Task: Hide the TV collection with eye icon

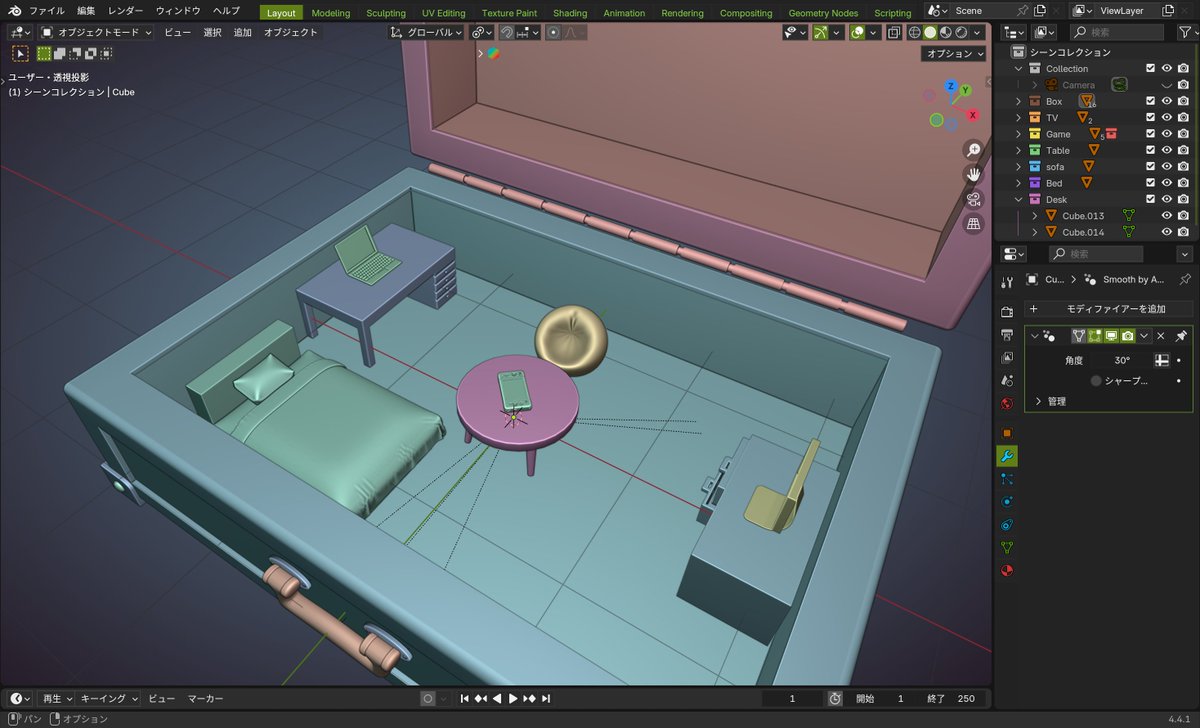Action: click(1166, 118)
